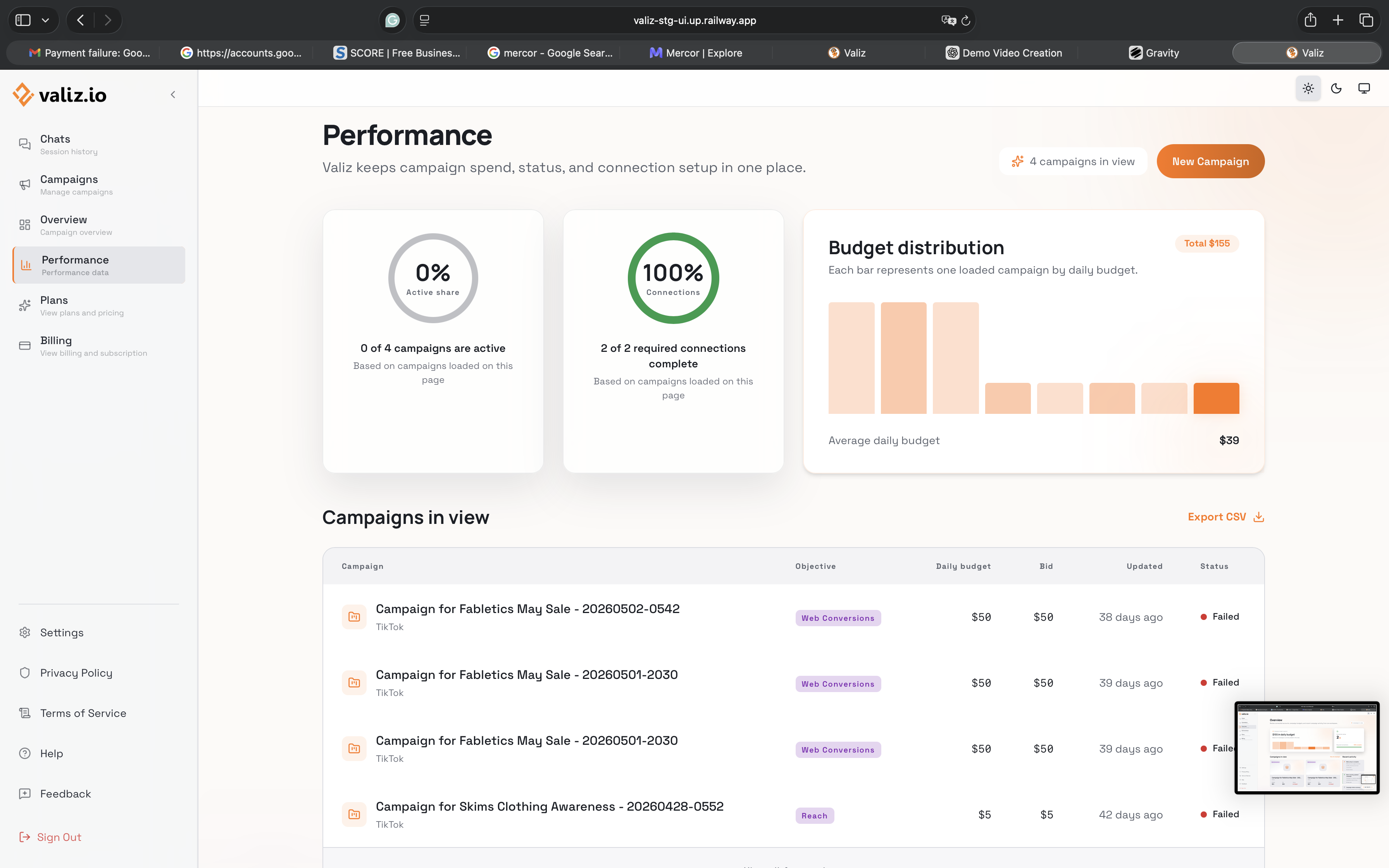This screenshot has width=1389, height=868.
Task: Show the browser tab overview
Action: [x=1366, y=21]
